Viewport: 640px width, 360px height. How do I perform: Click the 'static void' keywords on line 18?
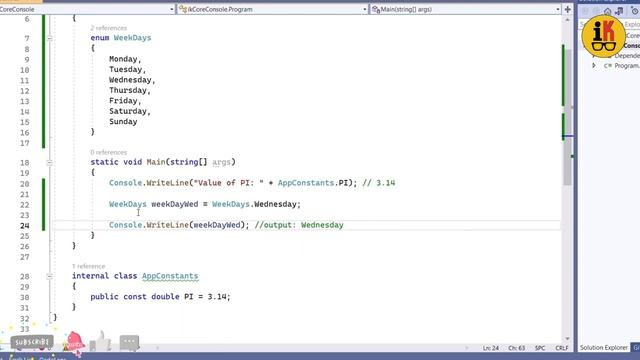click(x=116, y=162)
